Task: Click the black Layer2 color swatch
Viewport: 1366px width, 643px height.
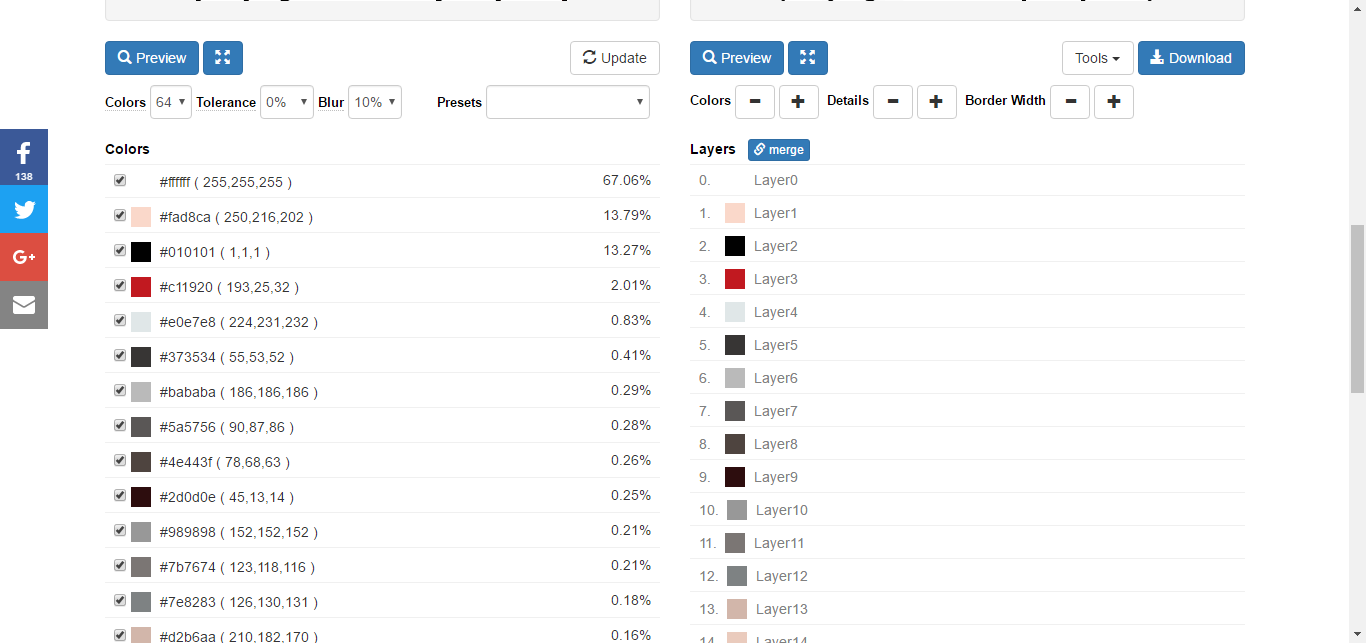Action: pos(735,246)
